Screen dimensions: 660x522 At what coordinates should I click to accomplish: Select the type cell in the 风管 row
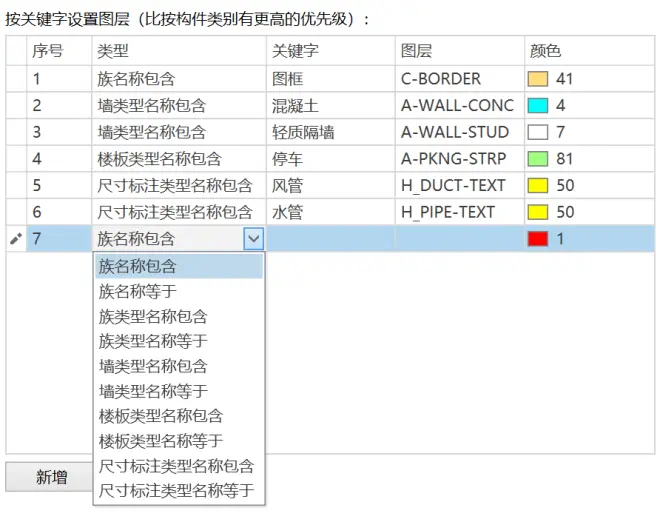pos(179,185)
